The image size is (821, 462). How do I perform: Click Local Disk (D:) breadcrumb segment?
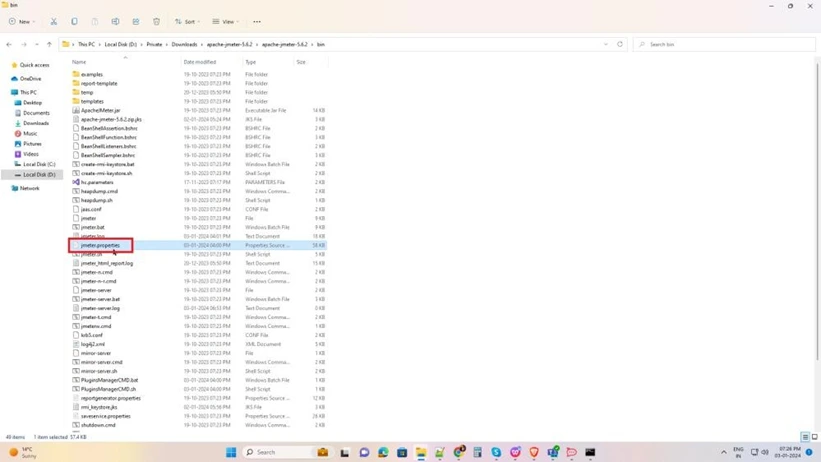coord(120,45)
